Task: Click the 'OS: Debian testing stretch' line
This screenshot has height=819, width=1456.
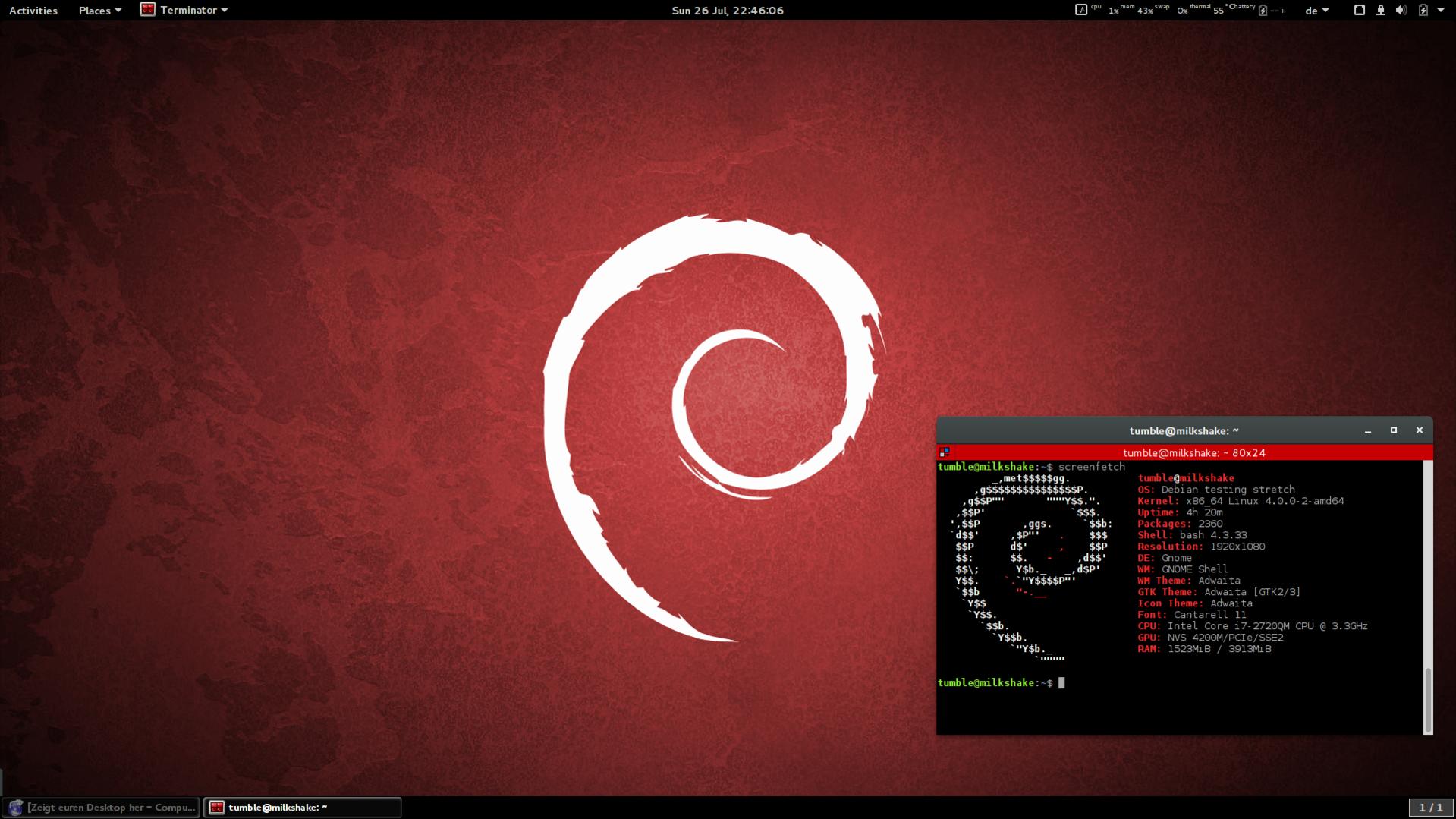Action: [1215, 490]
